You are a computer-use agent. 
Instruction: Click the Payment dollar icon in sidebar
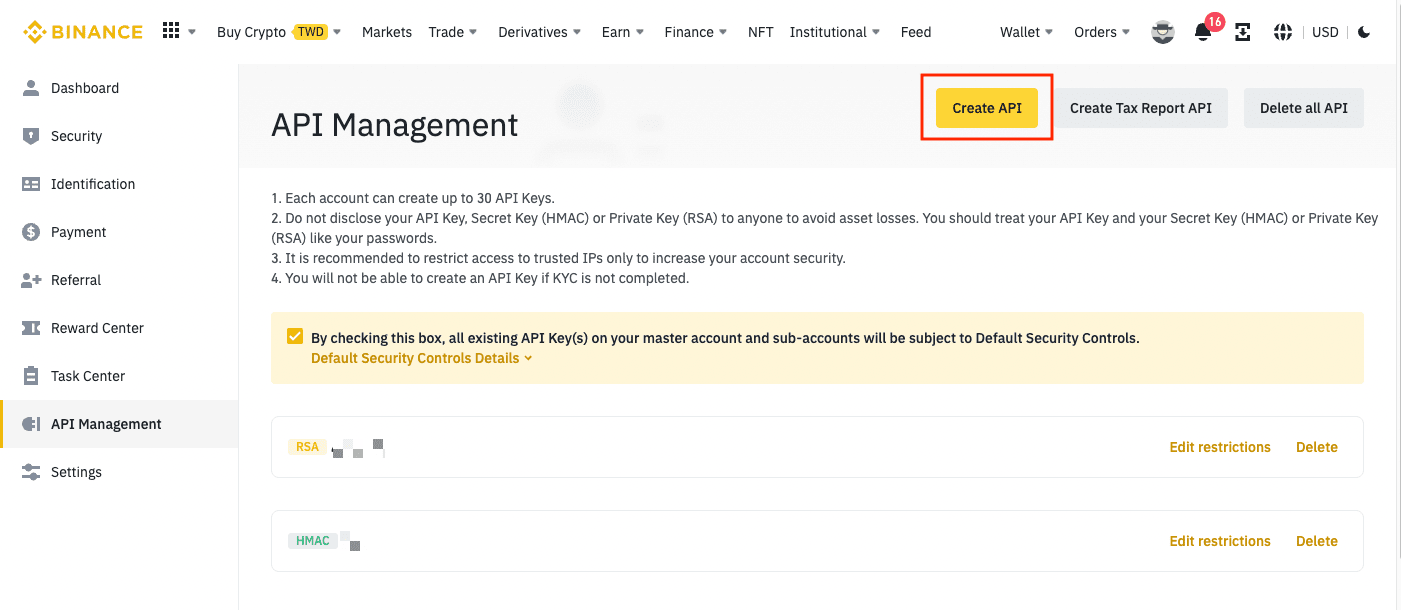[x=31, y=232]
